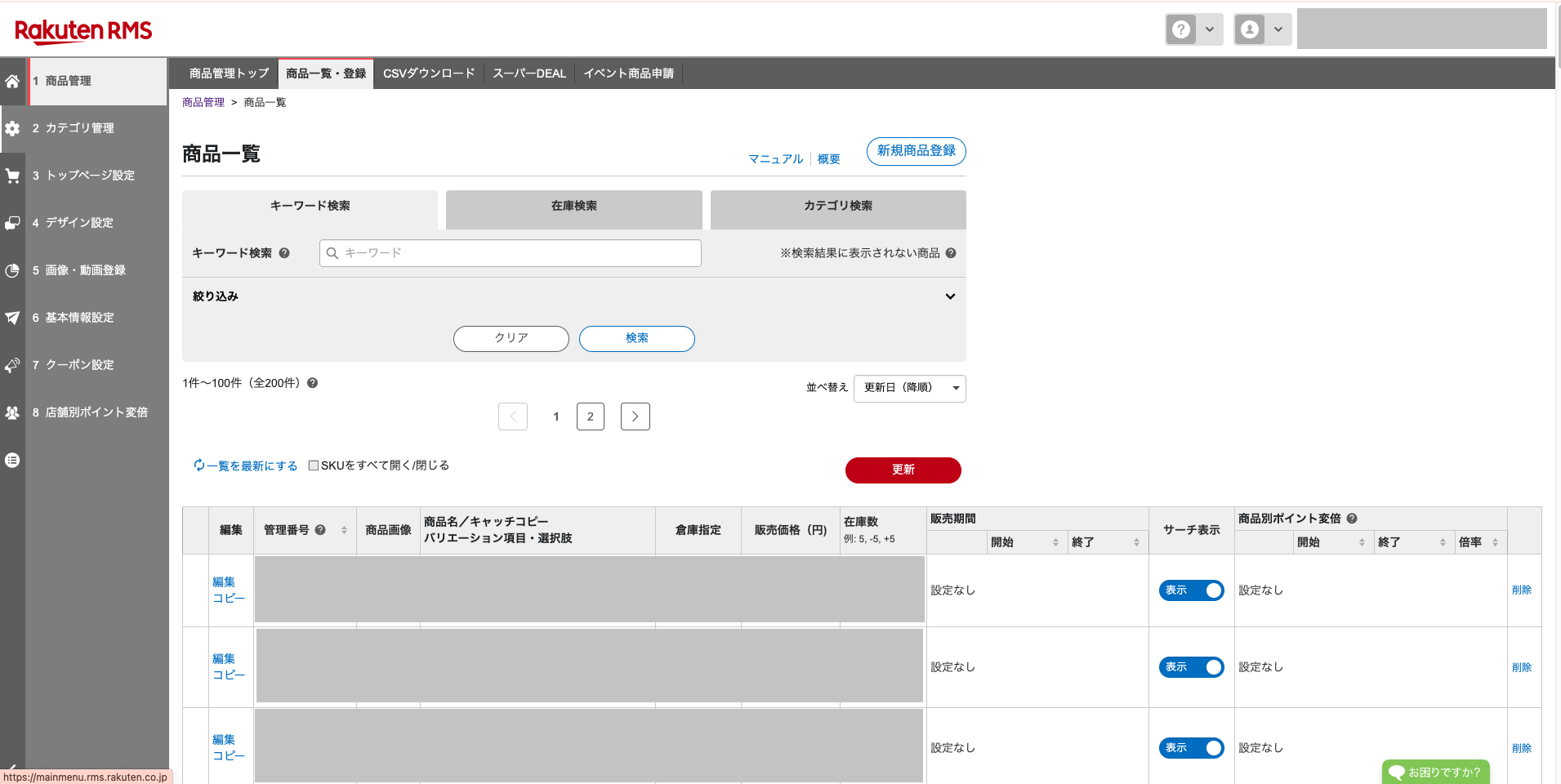Check SKUをすべて開く/閉じる checkbox

click(313, 464)
